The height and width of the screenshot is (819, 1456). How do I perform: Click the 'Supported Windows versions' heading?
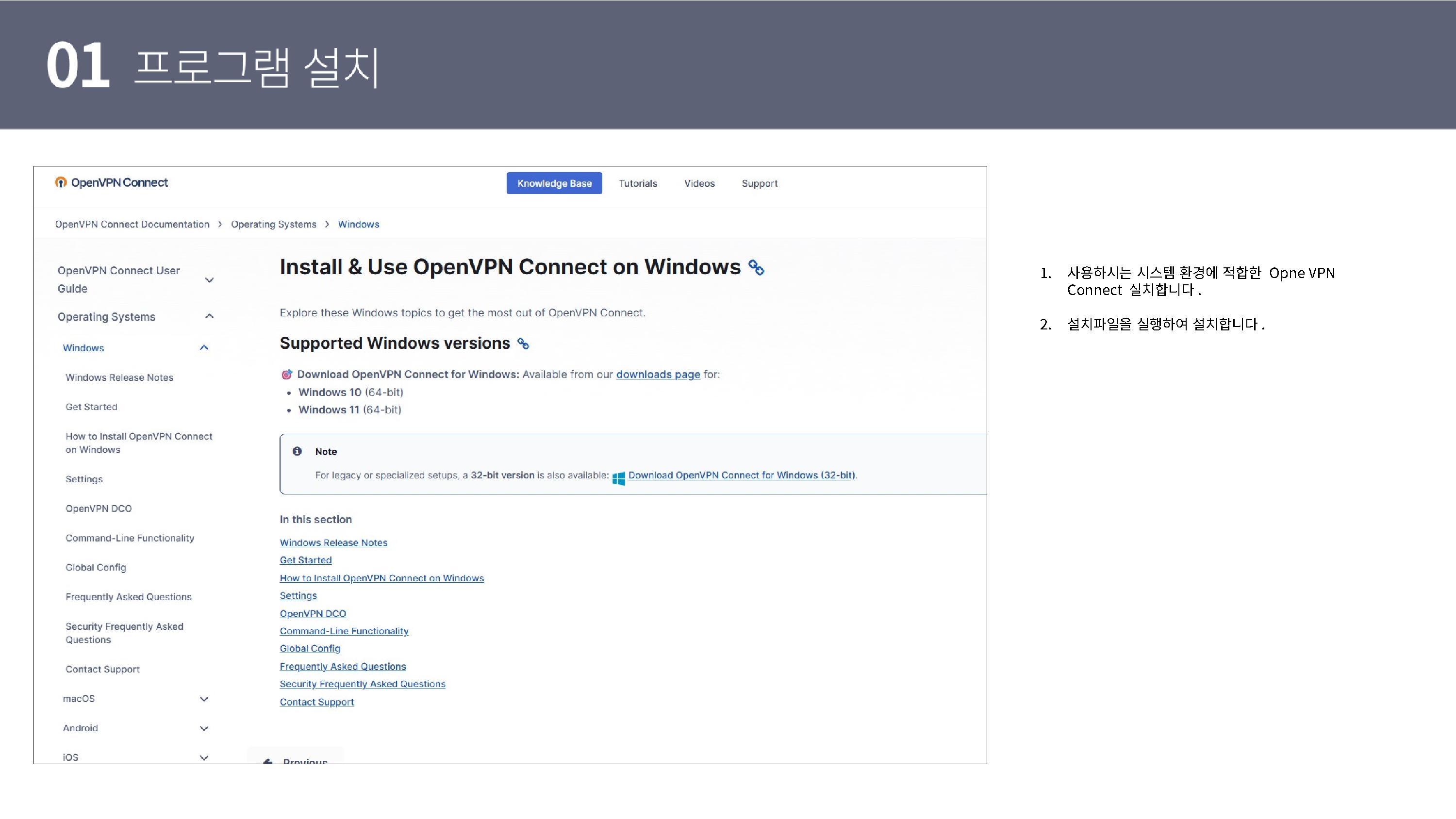[x=395, y=344]
